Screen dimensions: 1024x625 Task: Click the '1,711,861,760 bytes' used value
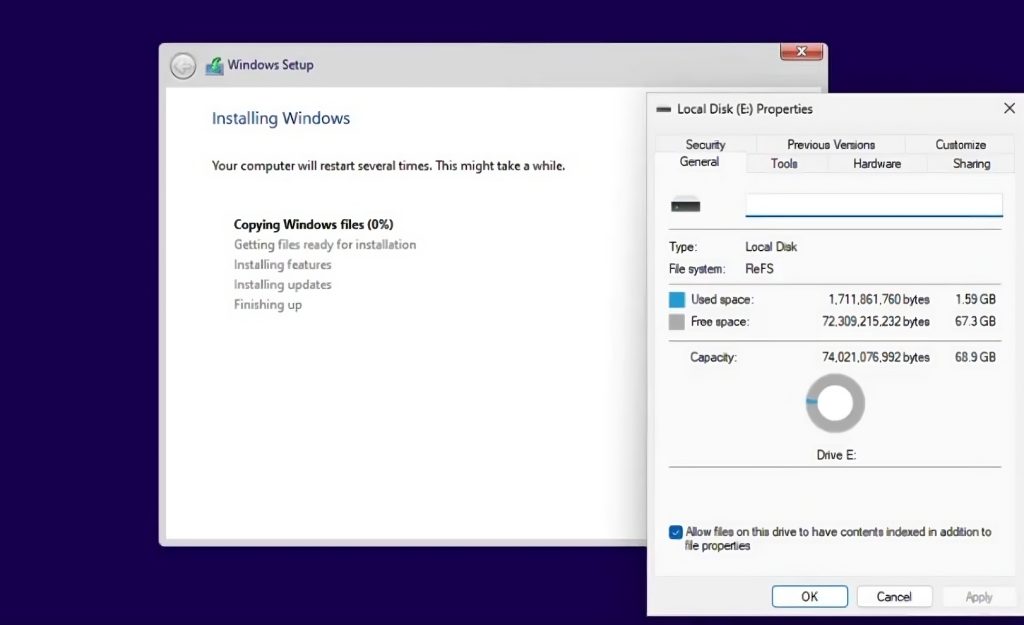click(879, 300)
